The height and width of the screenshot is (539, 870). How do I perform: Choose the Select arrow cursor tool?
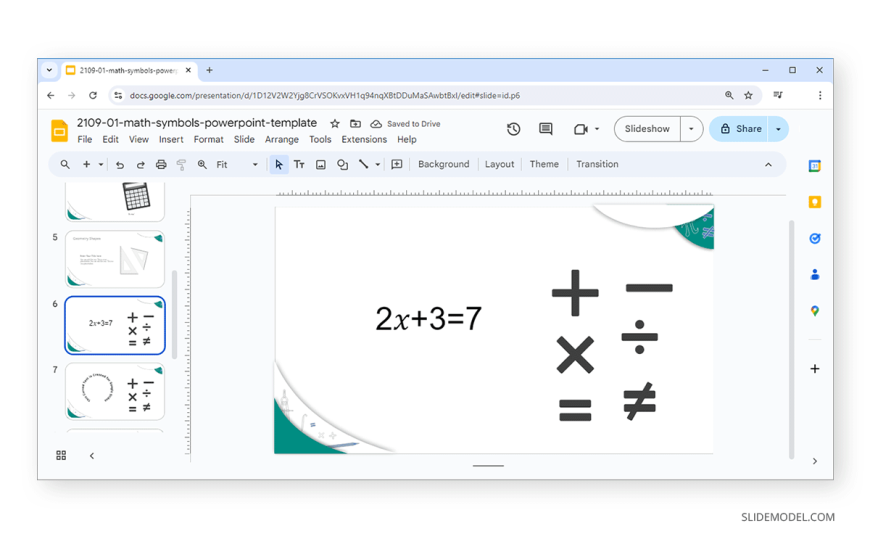(x=279, y=164)
